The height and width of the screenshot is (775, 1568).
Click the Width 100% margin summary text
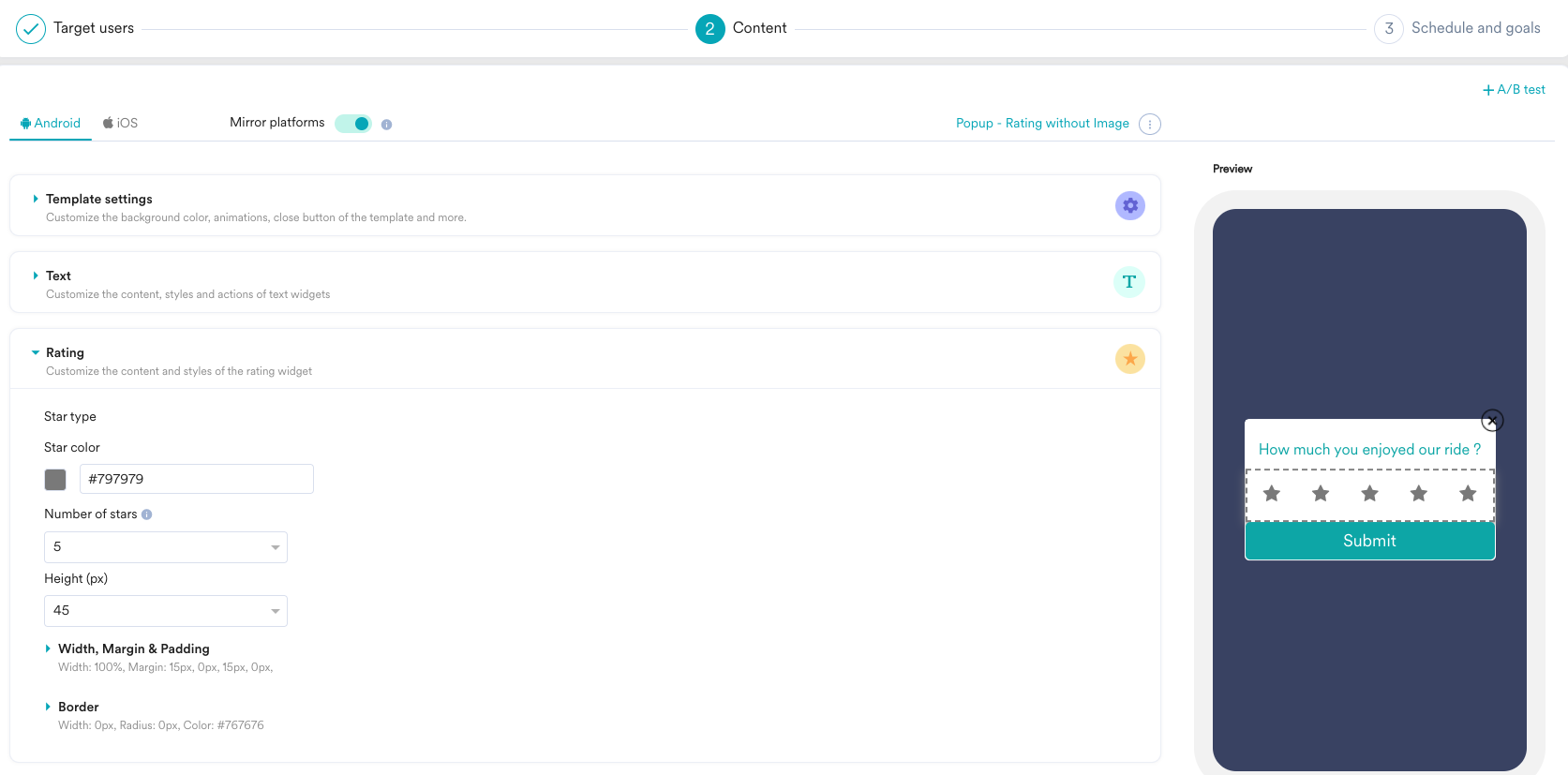(165, 667)
